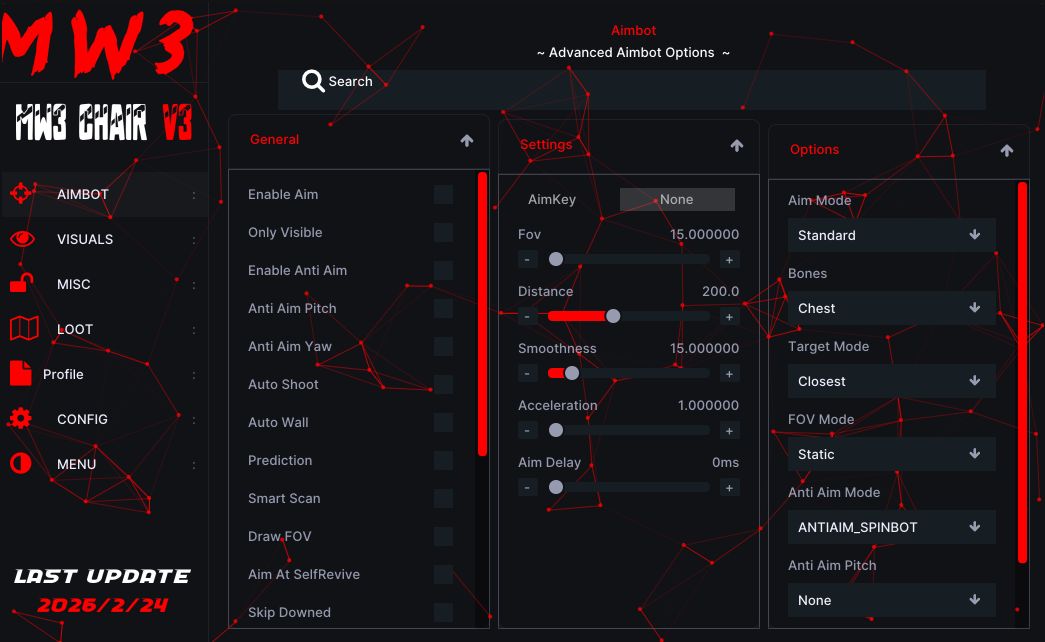This screenshot has height=642, width=1045.
Task: Collapse the Settings panel arrow
Action: coord(736,145)
